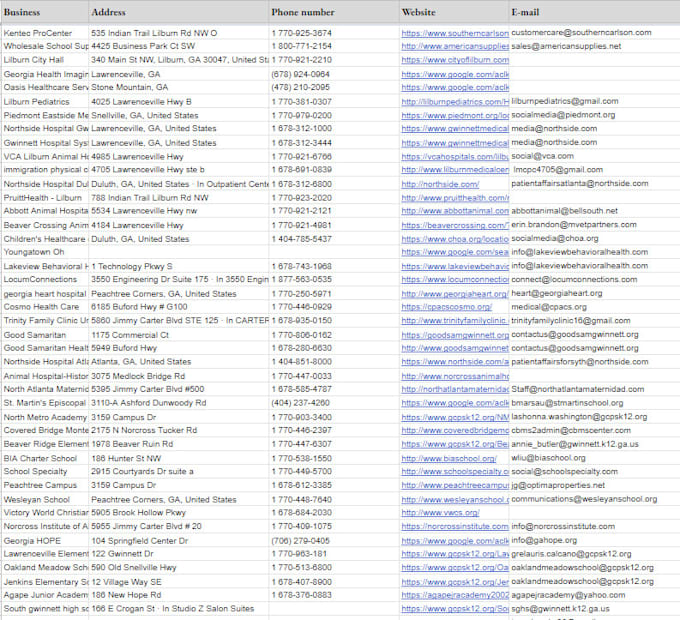Image resolution: width=680 pixels, height=620 pixels.
Task: Open the lakeviewbehavioral website link
Action: pyautogui.click(x=454, y=266)
